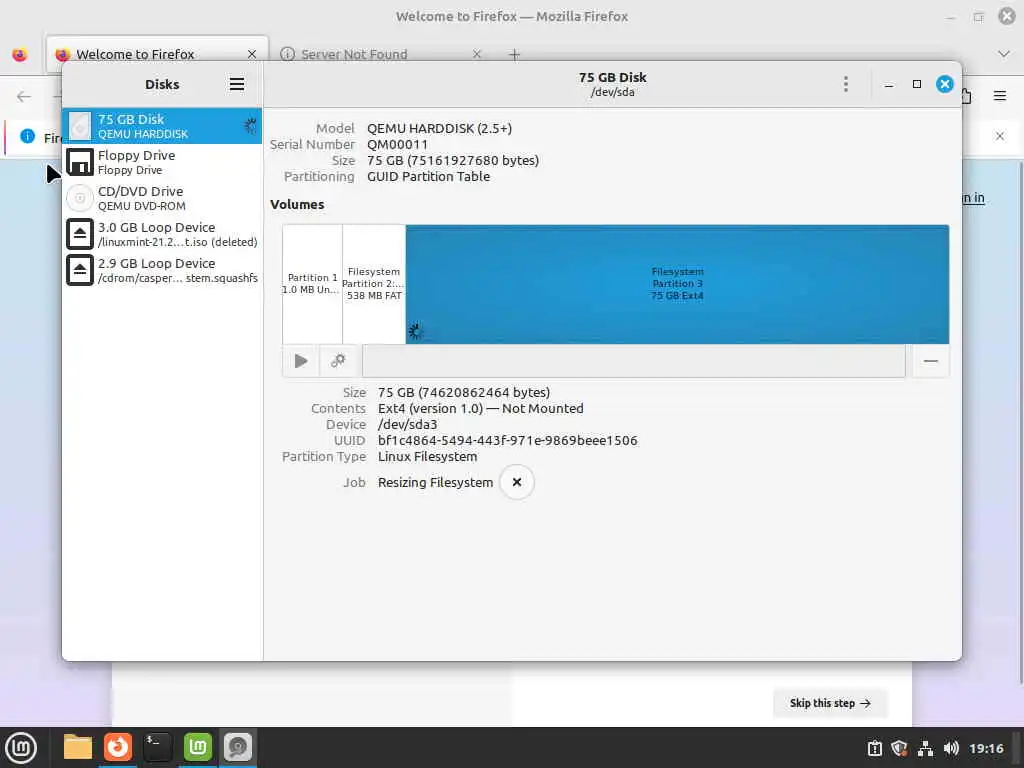Select the Floppy Drive entry
The width and height of the screenshot is (1024, 768).
pos(162,162)
